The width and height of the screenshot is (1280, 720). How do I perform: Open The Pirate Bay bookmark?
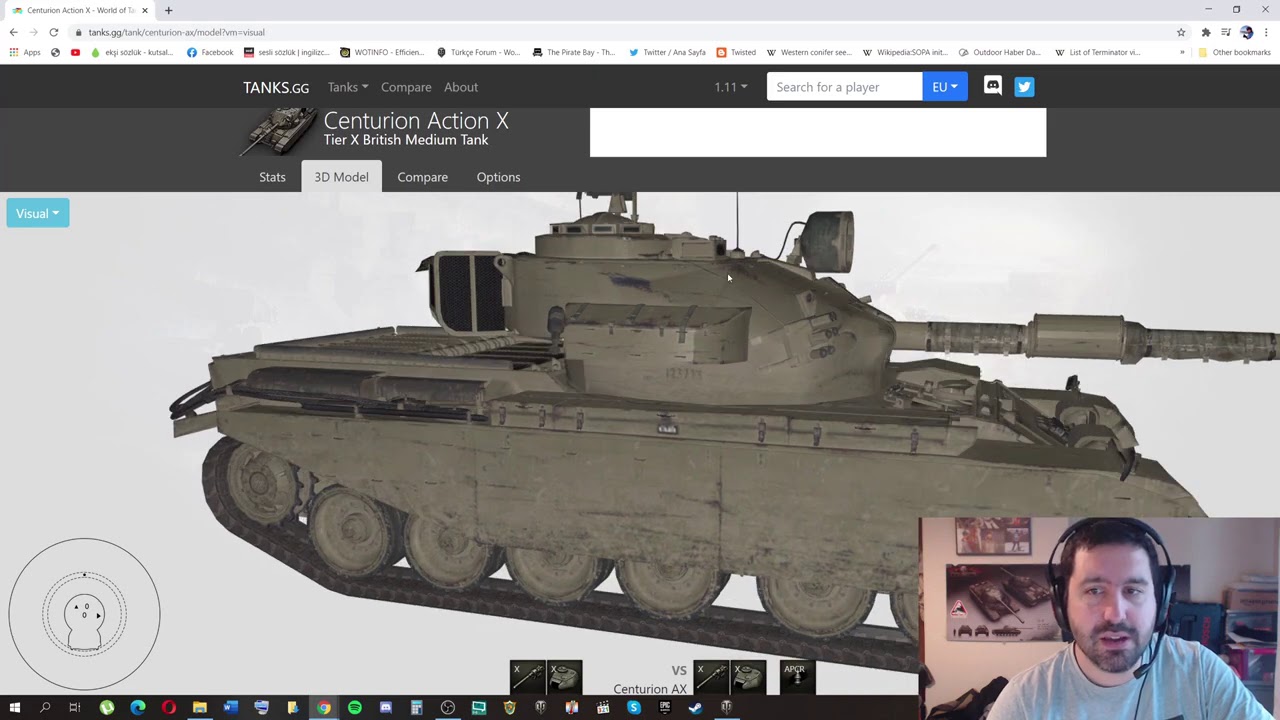574,52
